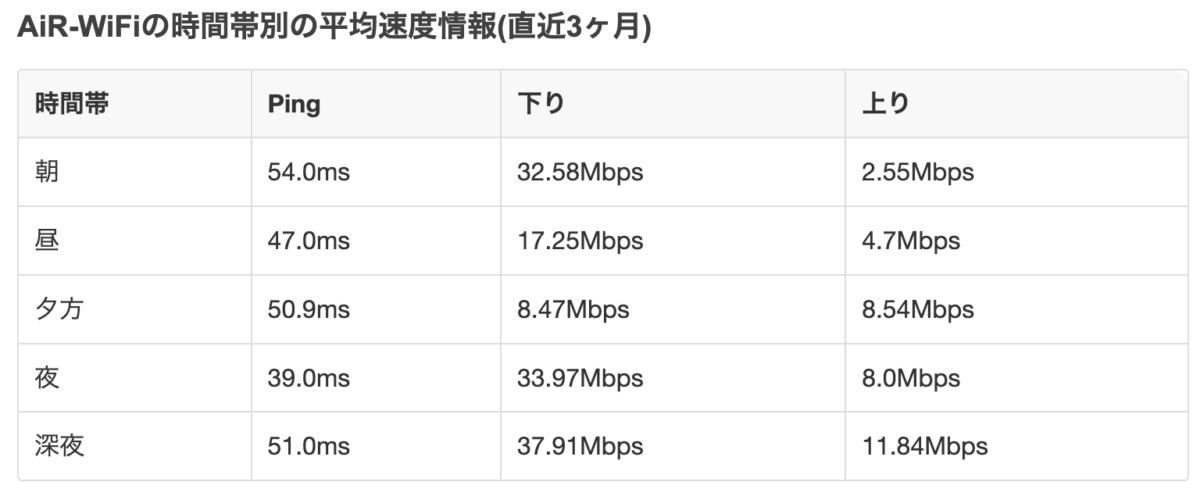Select the 47.0ms Ping cell
This screenshot has width=1200, height=489.
(308, 241)
